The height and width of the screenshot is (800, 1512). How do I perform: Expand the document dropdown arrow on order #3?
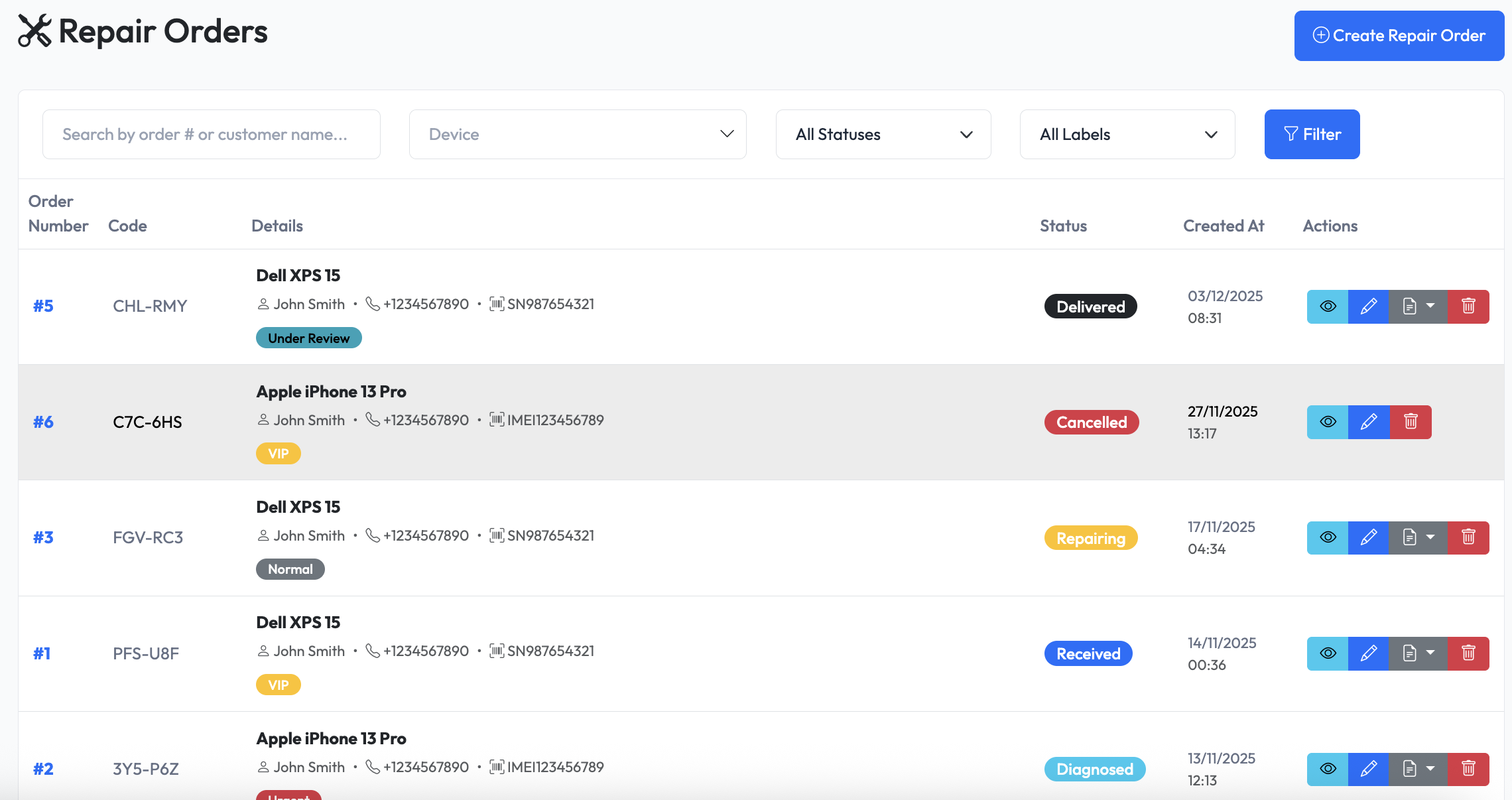(x=1430, y=537)
